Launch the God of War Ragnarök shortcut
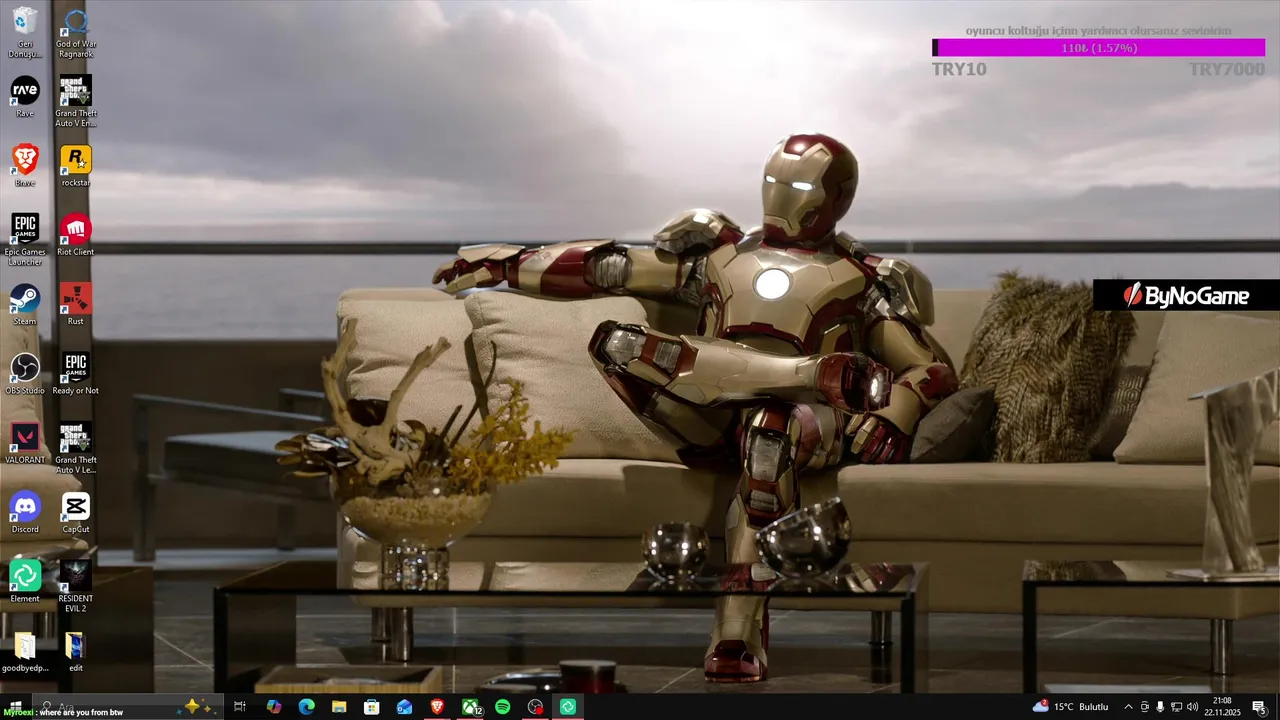This screenshot has width=1280, height=720. coord(76,32)
